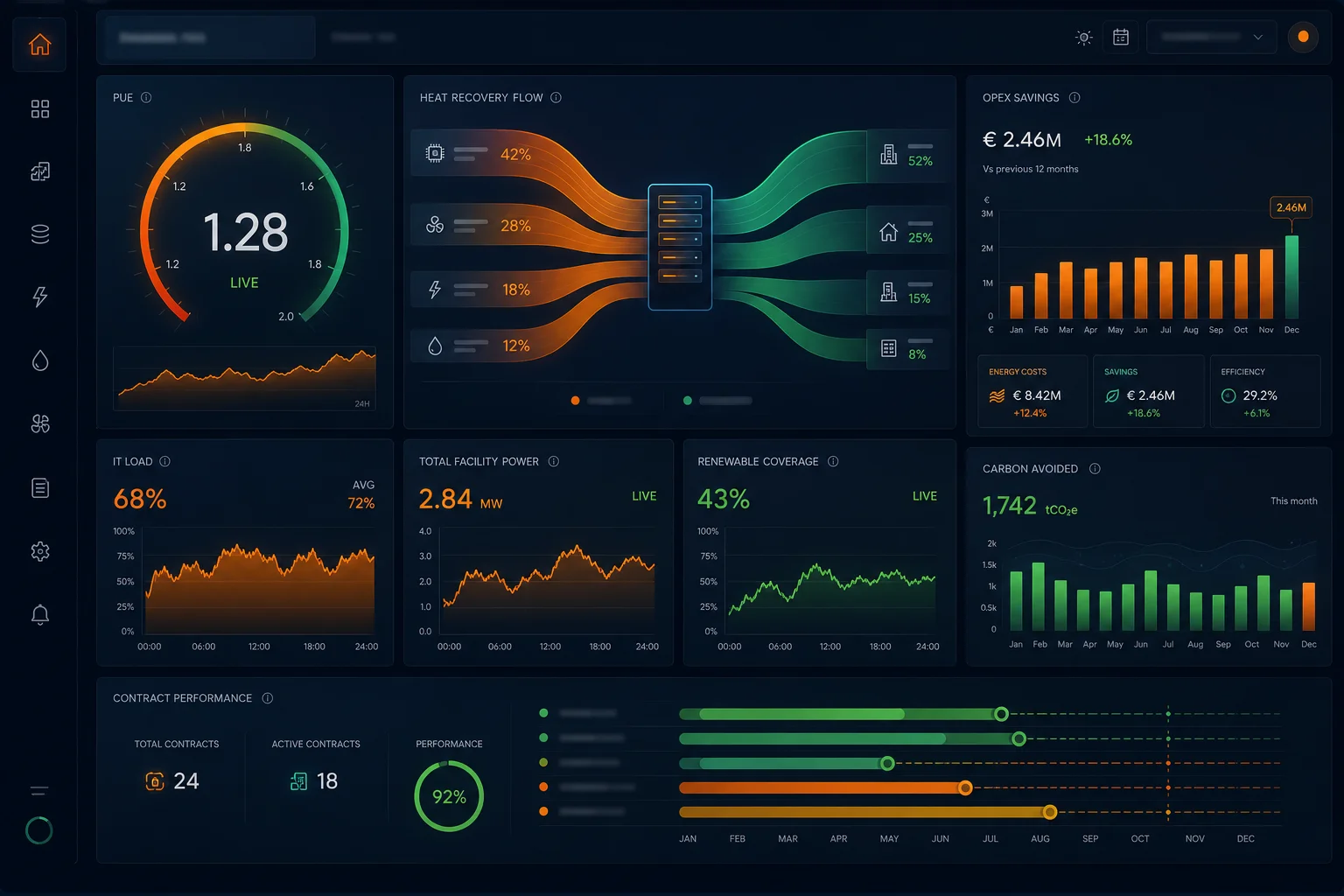Switch to the second blurred header tab
Image resolution: width=1344 pixels, height=896 pixels.
[x=363, y=38]
